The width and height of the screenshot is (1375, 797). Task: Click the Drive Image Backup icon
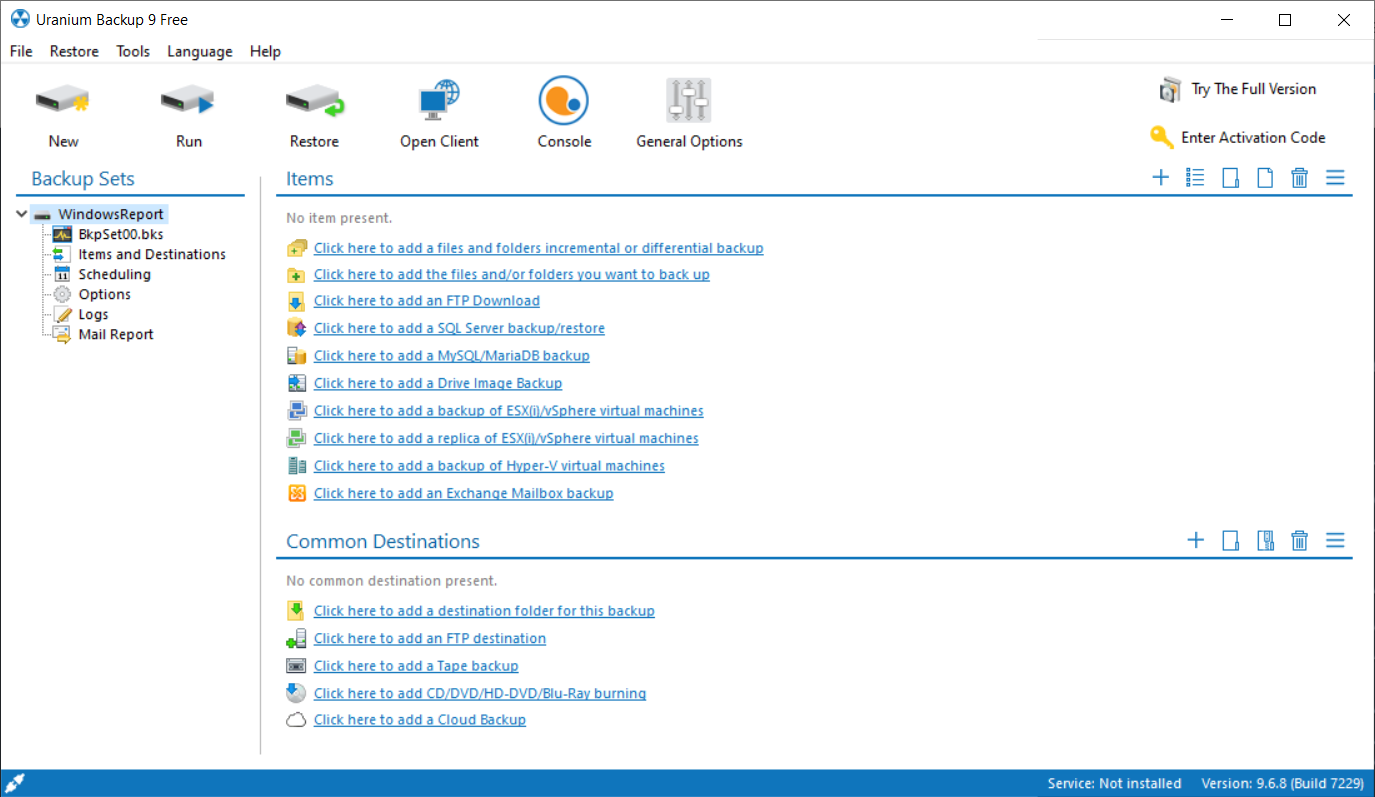296,383
